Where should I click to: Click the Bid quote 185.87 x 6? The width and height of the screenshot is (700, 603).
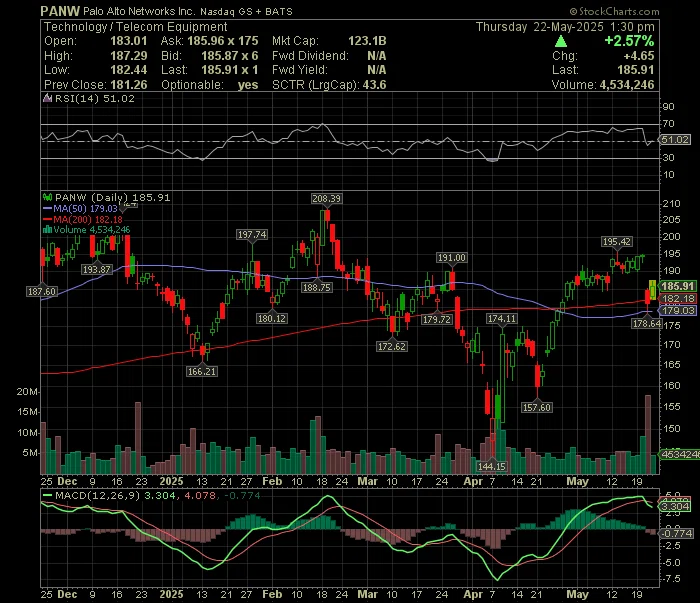coord(229,56)
